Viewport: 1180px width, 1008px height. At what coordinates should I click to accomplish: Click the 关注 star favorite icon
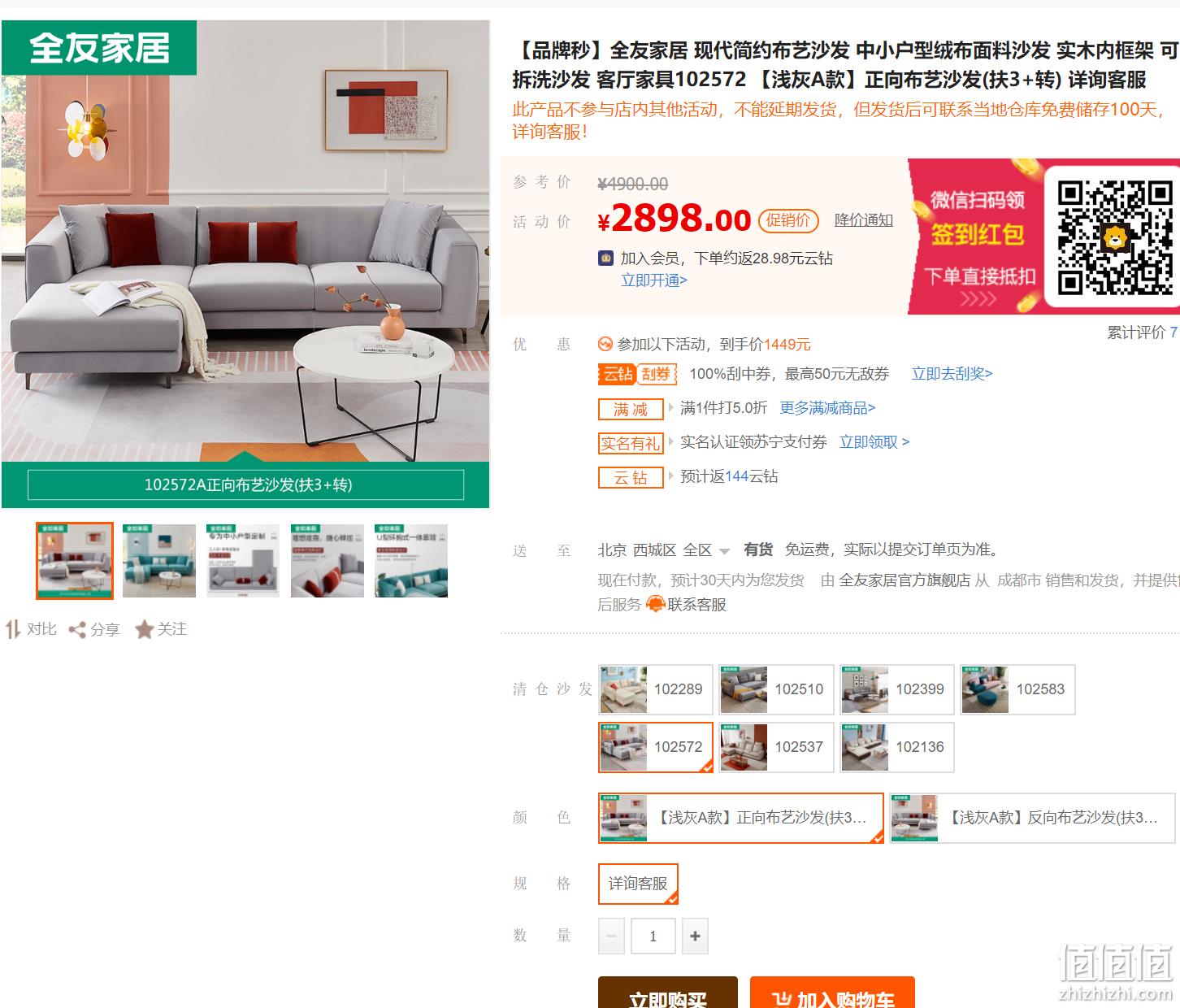click(x=144, y=629)
